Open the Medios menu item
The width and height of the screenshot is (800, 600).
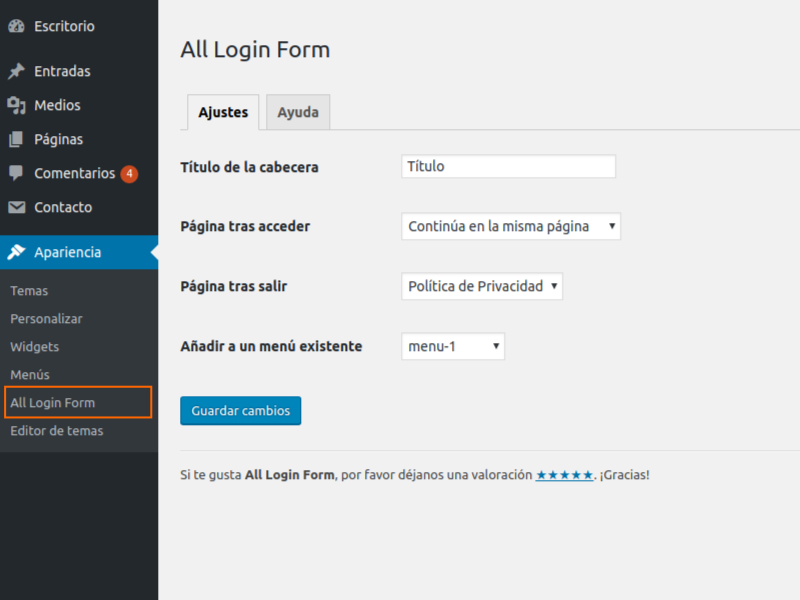click(79, 105)
